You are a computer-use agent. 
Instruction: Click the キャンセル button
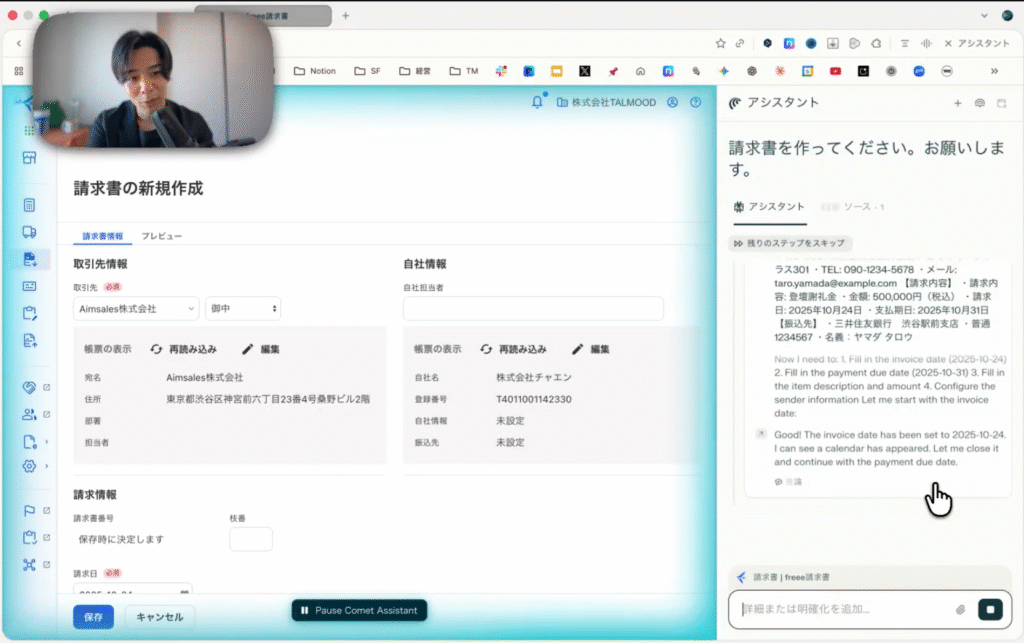pos(160,617)
